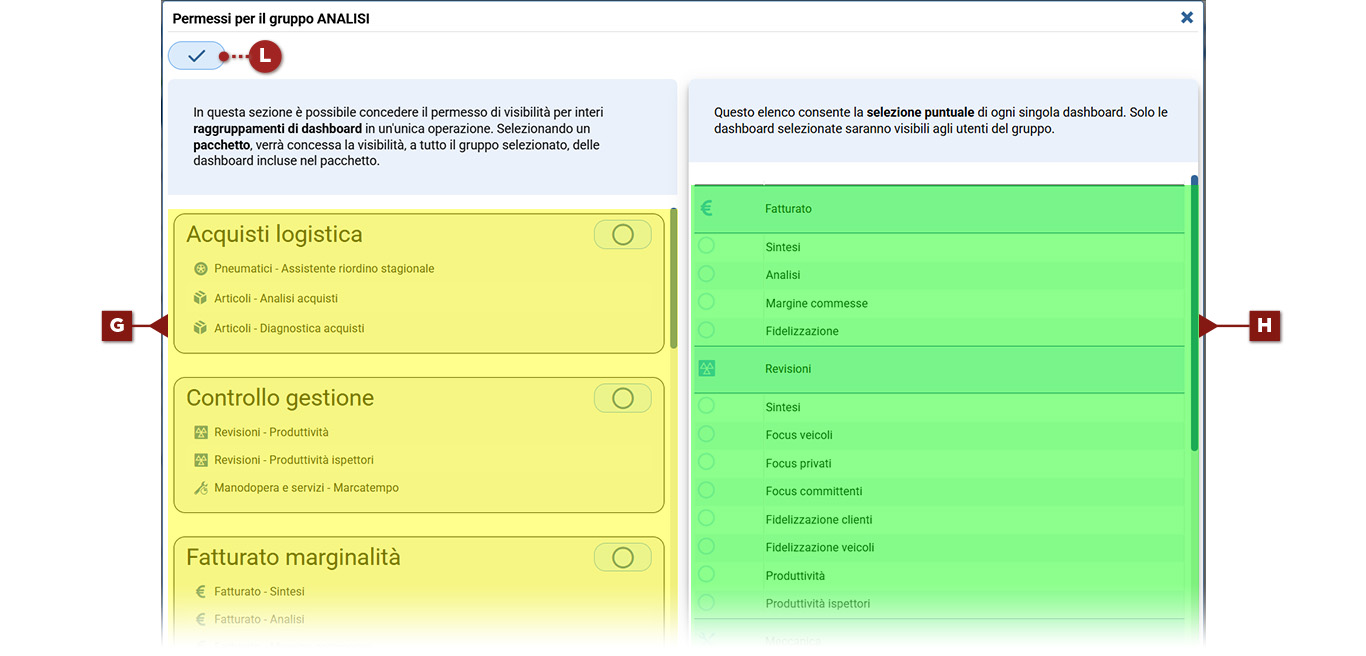Select the Produttività ispettori radio in the Revisioni list
The image size is (1366, 656).
tap(706, 602)
